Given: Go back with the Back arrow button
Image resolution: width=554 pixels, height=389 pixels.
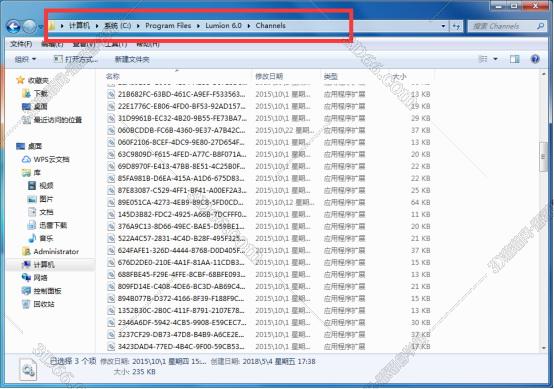Looking at the screenshot, I should tap(13, 26).
